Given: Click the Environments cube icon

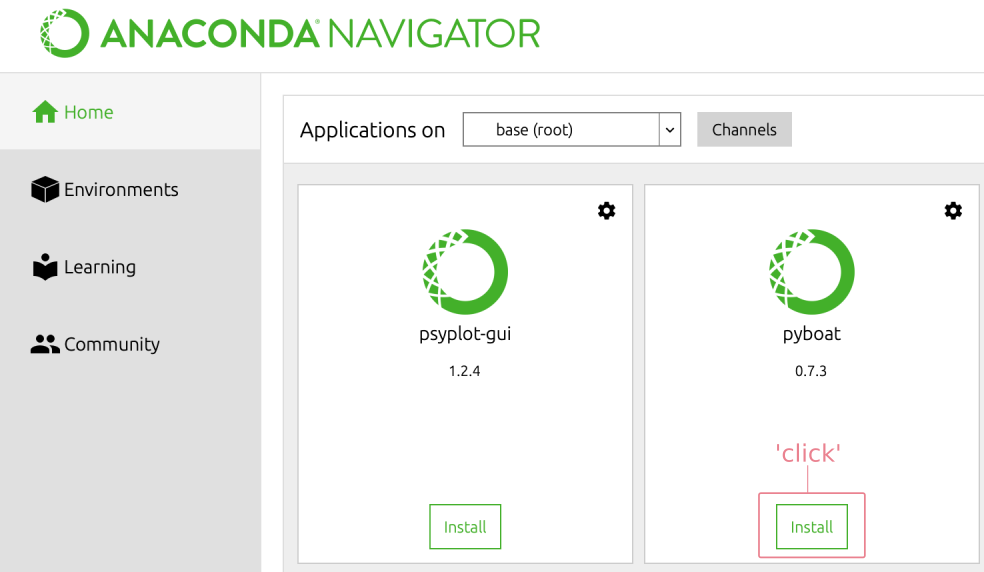Looking at the screenshot, I should point(45,189).
